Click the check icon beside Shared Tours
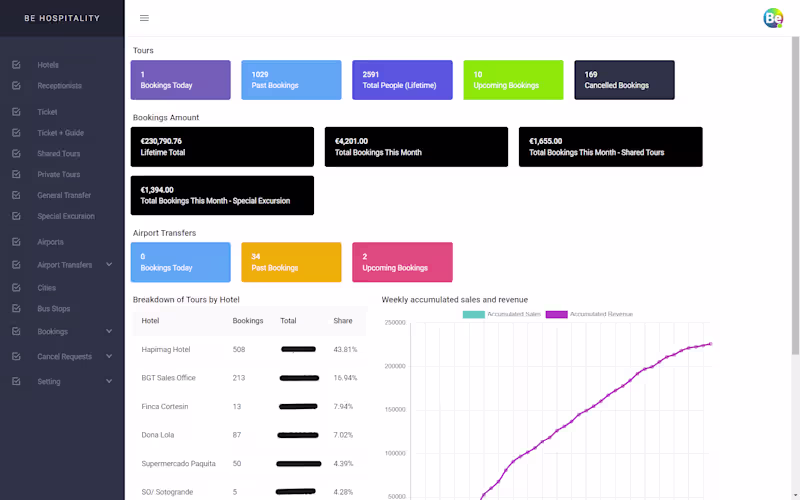Viewport: 800px width, 500px height. tap(16, 154)
